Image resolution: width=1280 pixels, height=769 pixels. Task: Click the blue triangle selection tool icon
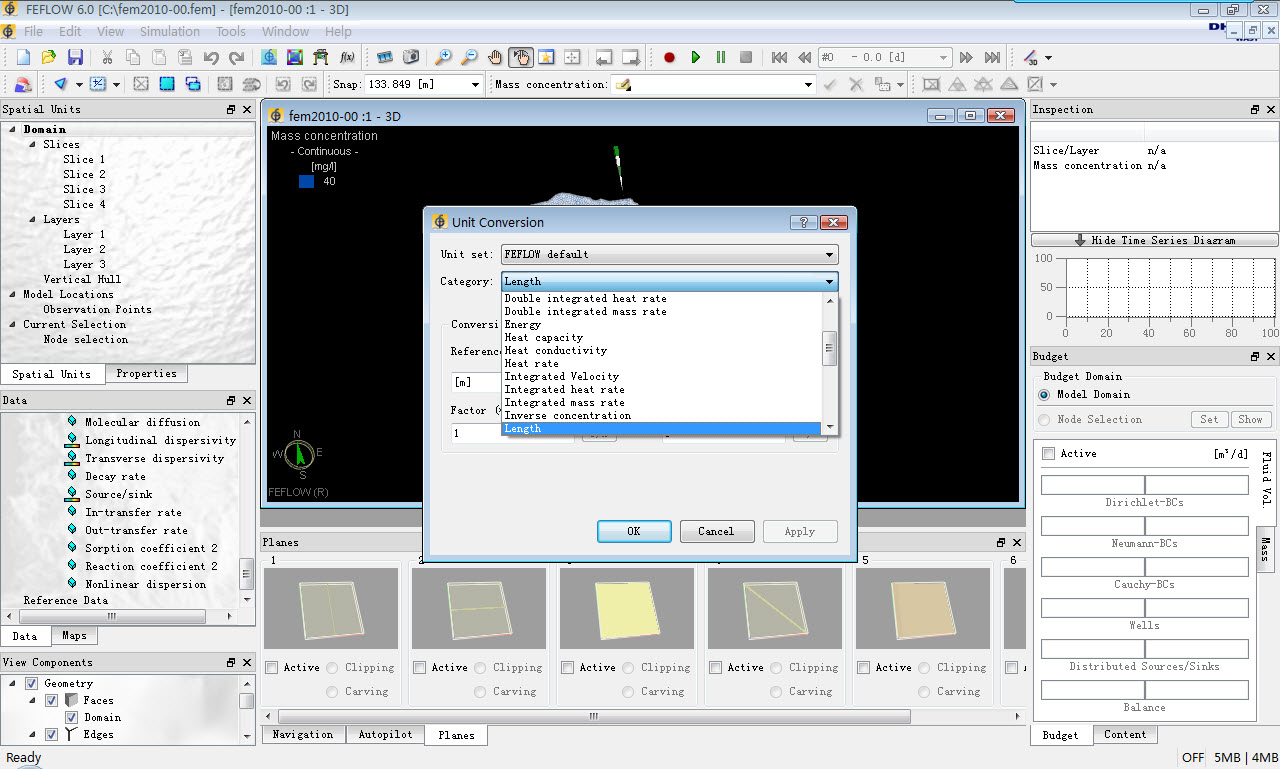point(61,84)
